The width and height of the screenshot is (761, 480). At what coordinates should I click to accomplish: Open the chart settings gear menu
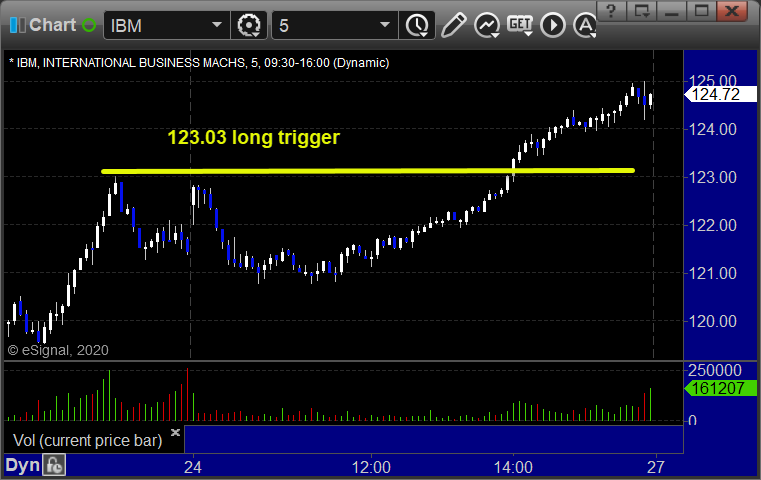(249, 25)
